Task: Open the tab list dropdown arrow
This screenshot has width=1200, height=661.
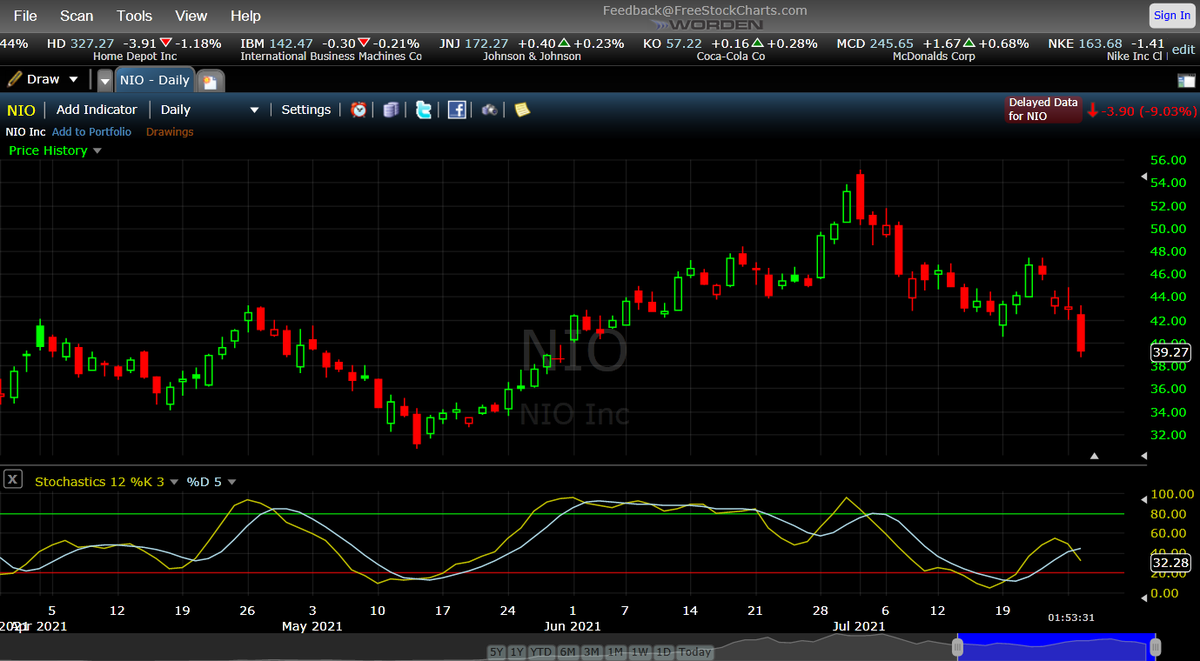Action: click(105, 81)
